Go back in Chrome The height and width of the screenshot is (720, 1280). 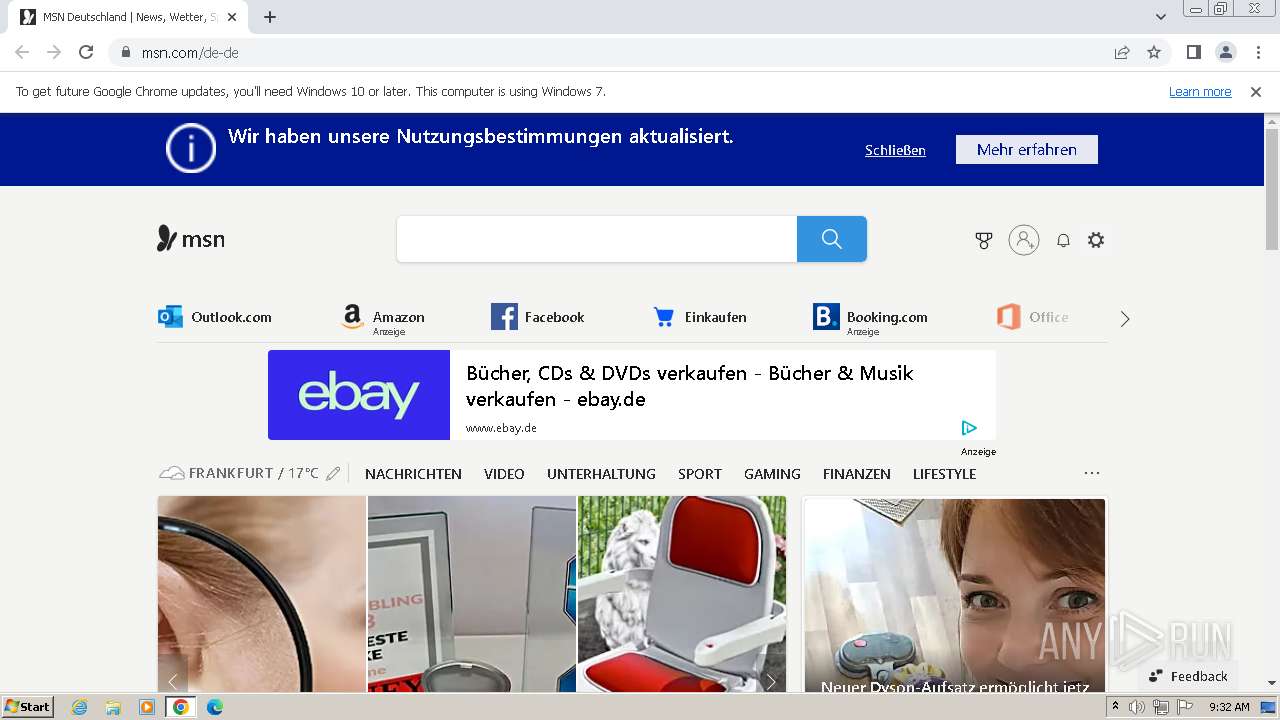click(x=22, y=52)
